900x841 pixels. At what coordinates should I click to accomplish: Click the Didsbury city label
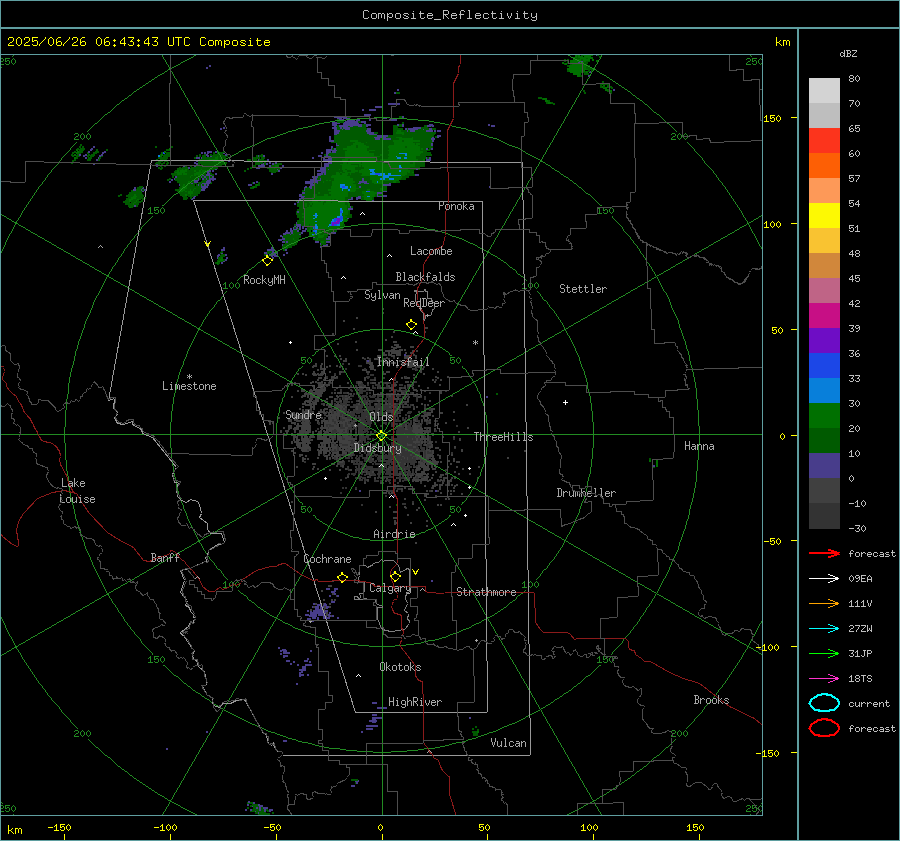click(x=377, y=448)
